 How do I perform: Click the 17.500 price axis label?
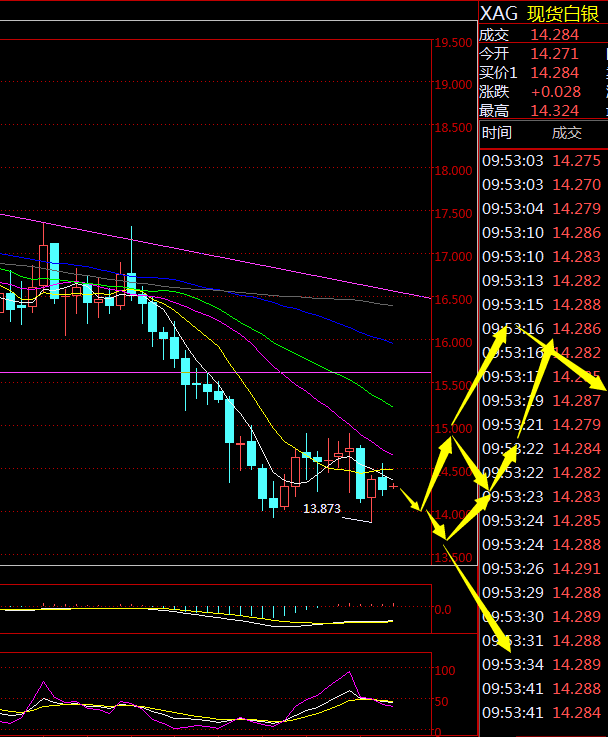[453, 213]
